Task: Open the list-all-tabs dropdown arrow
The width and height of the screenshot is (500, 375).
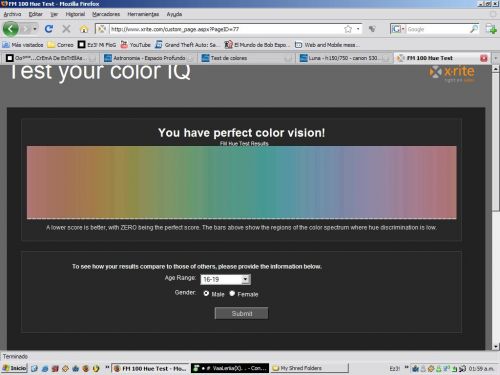Action: click(496, 58)
